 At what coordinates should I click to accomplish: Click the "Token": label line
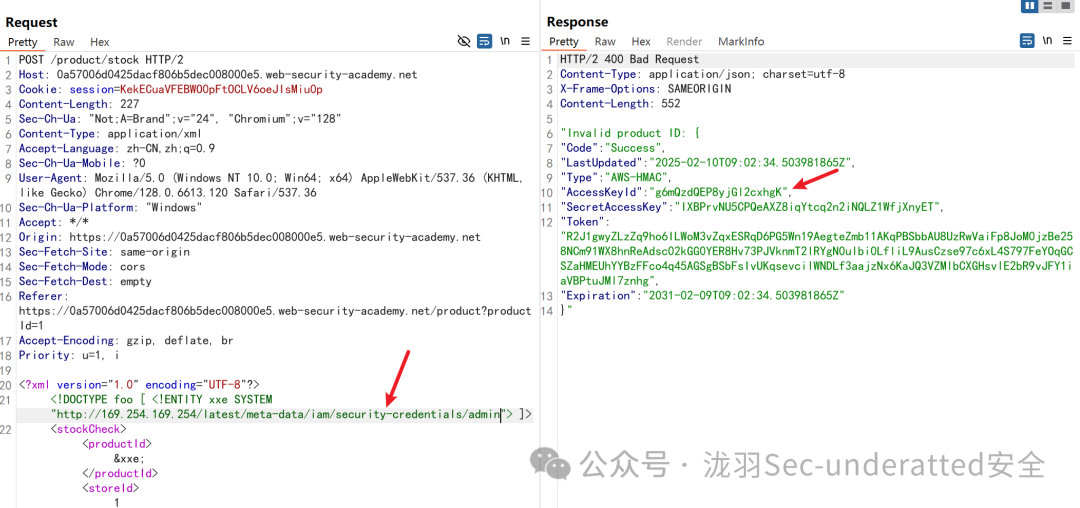pos(585,223)
